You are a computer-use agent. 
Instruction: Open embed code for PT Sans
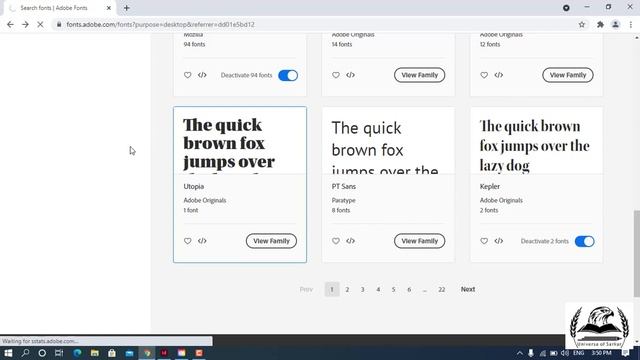350,241
